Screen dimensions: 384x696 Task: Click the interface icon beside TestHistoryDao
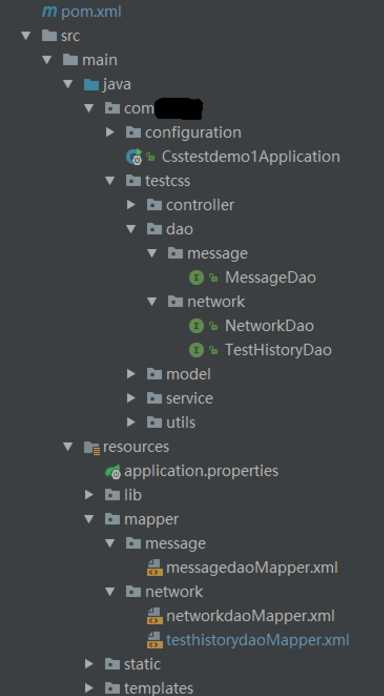point(196,350)
